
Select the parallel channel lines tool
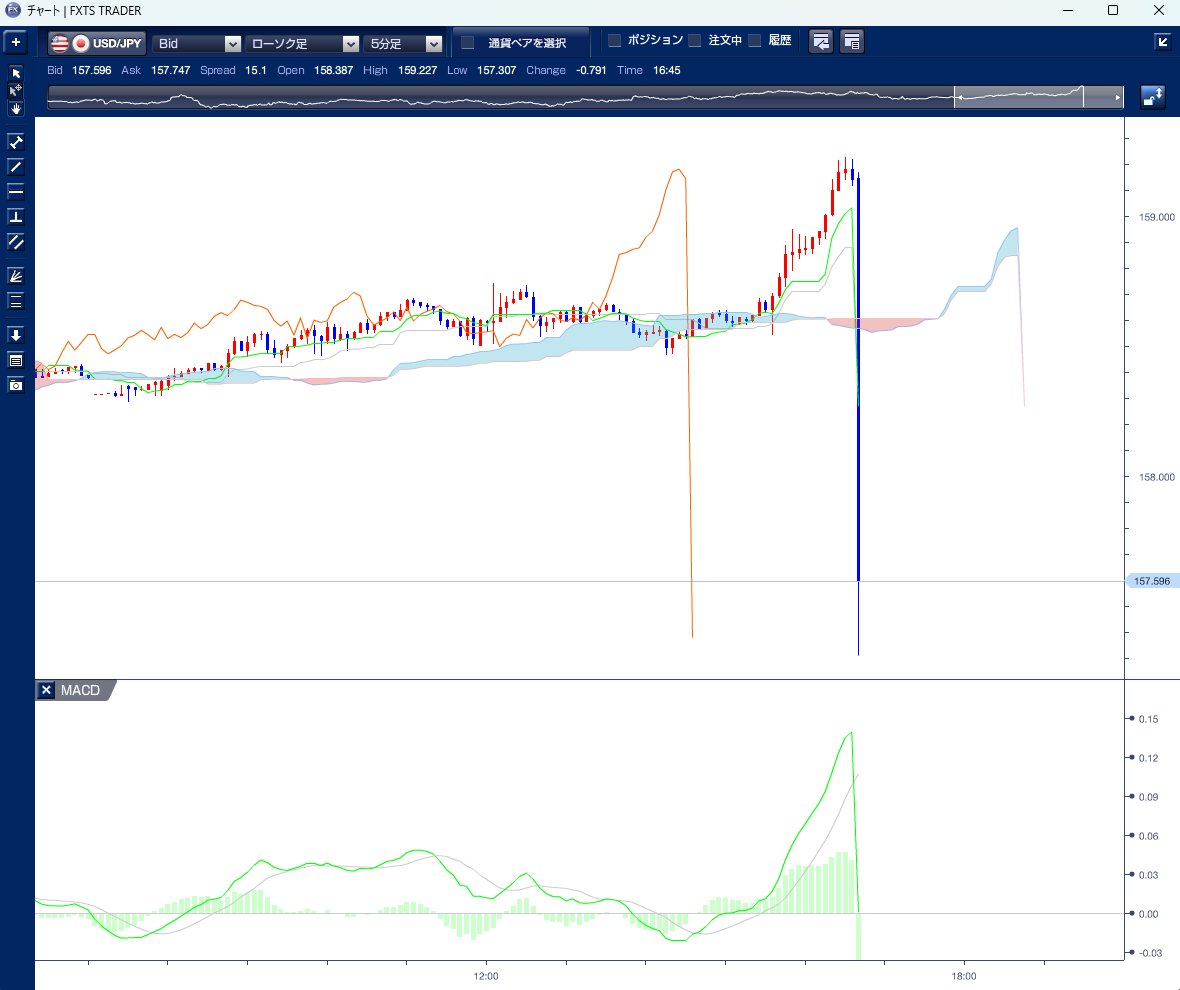coord(16,241)
